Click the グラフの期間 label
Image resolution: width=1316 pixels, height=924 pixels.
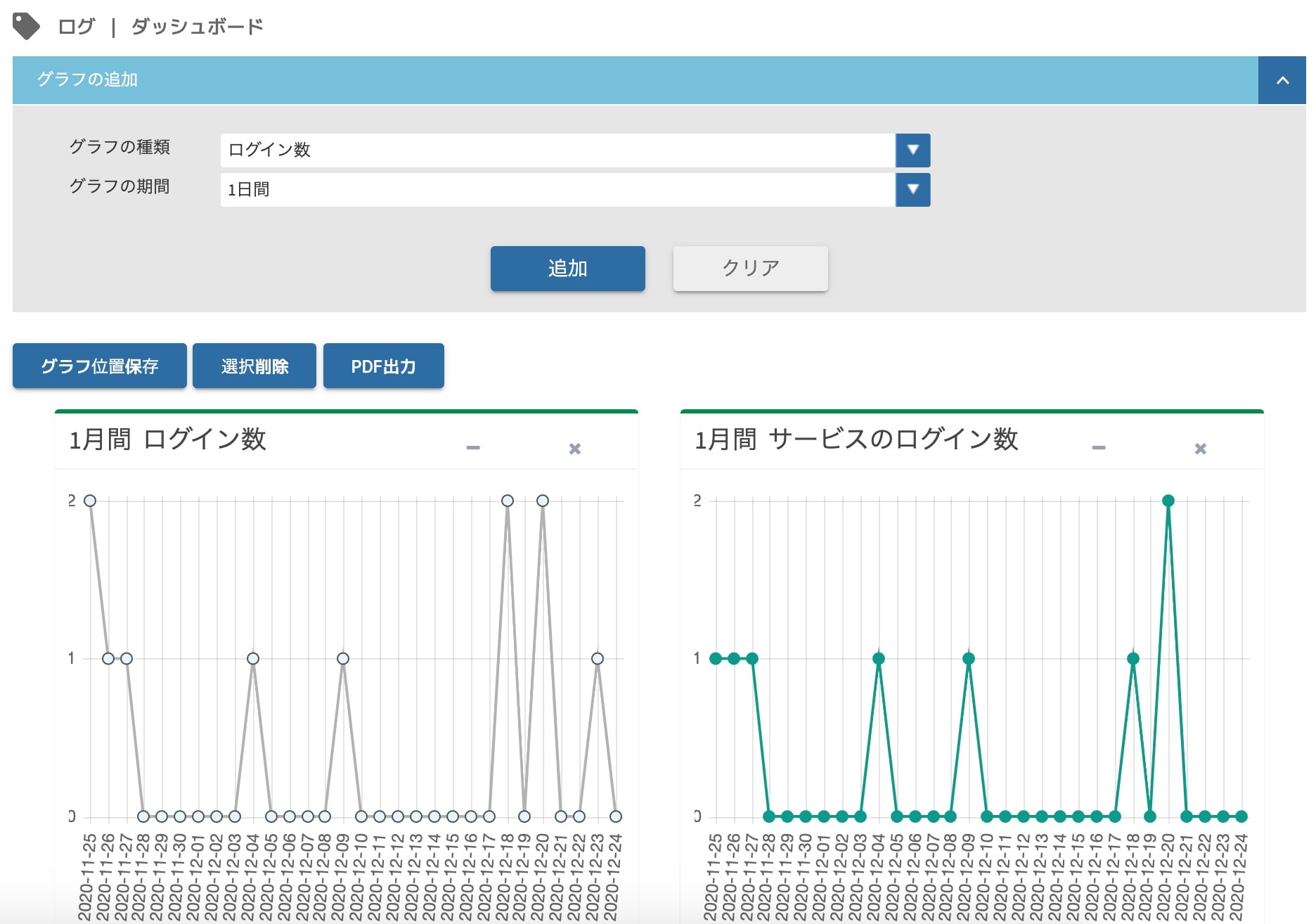click(120, 186)
